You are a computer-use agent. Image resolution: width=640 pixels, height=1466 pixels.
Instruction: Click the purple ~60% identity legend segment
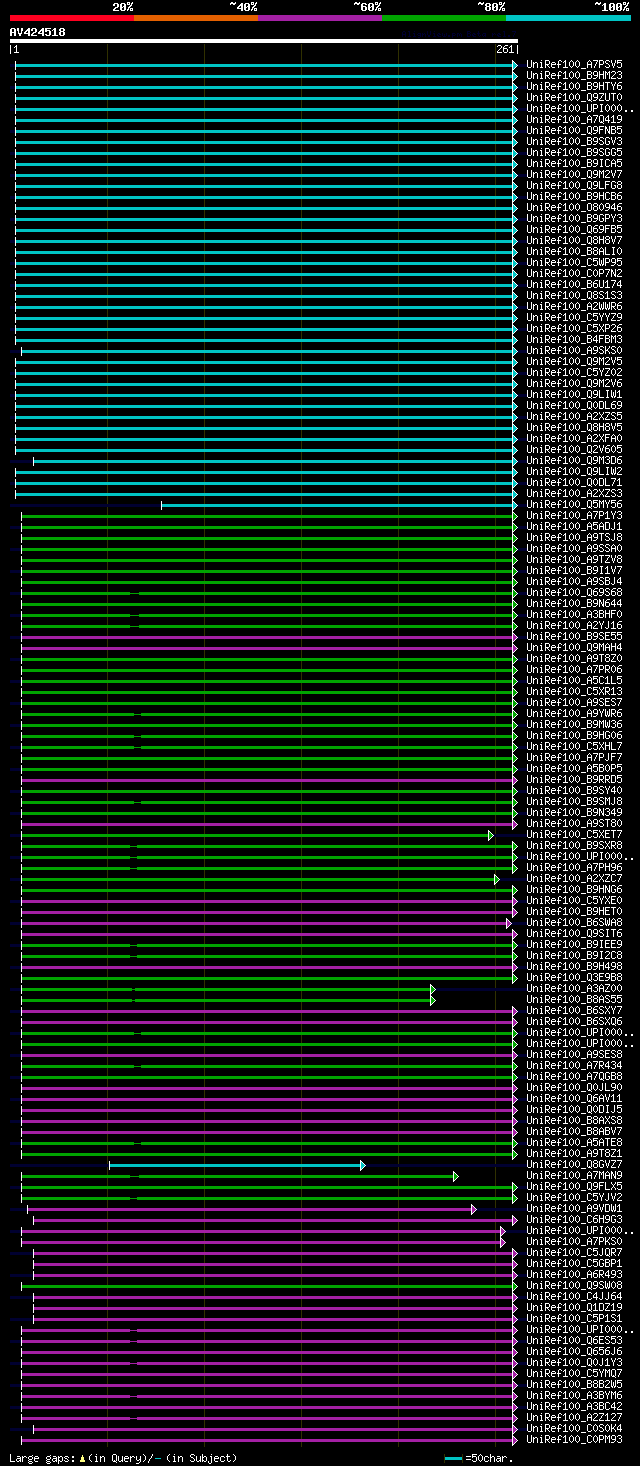320,18
